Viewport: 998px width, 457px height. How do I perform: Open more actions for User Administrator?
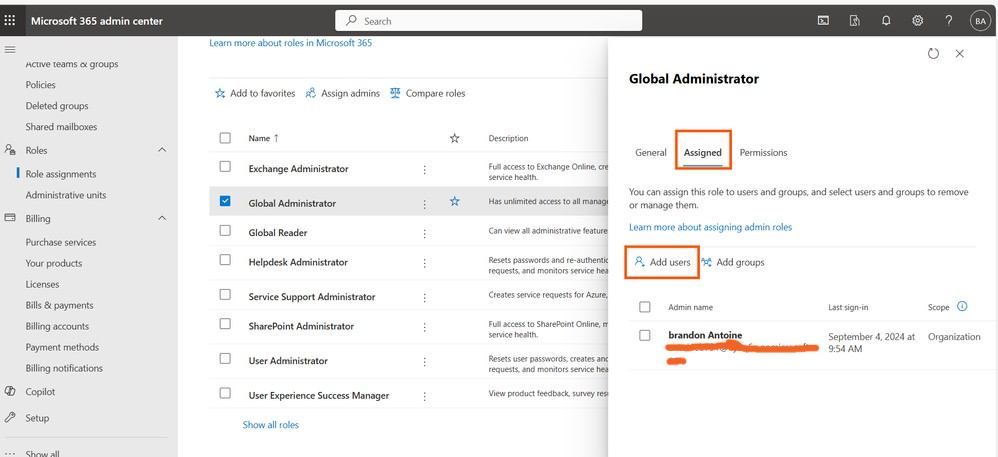tap(425, 362)
